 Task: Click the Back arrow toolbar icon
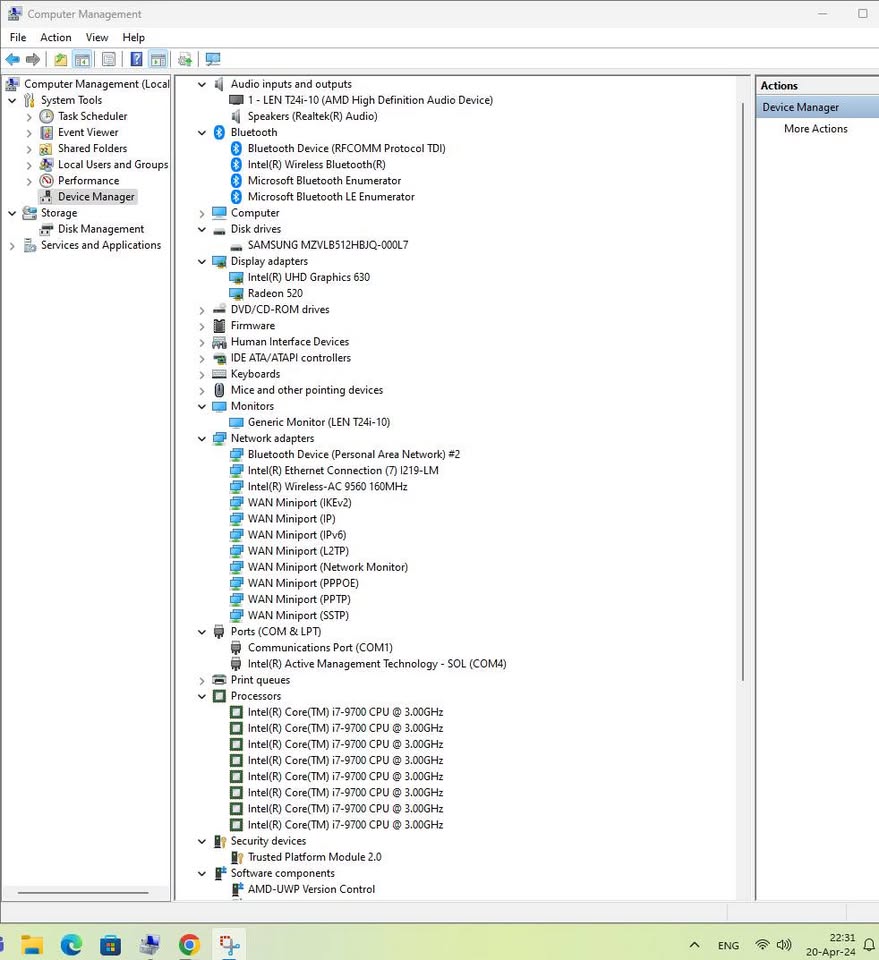12,59
